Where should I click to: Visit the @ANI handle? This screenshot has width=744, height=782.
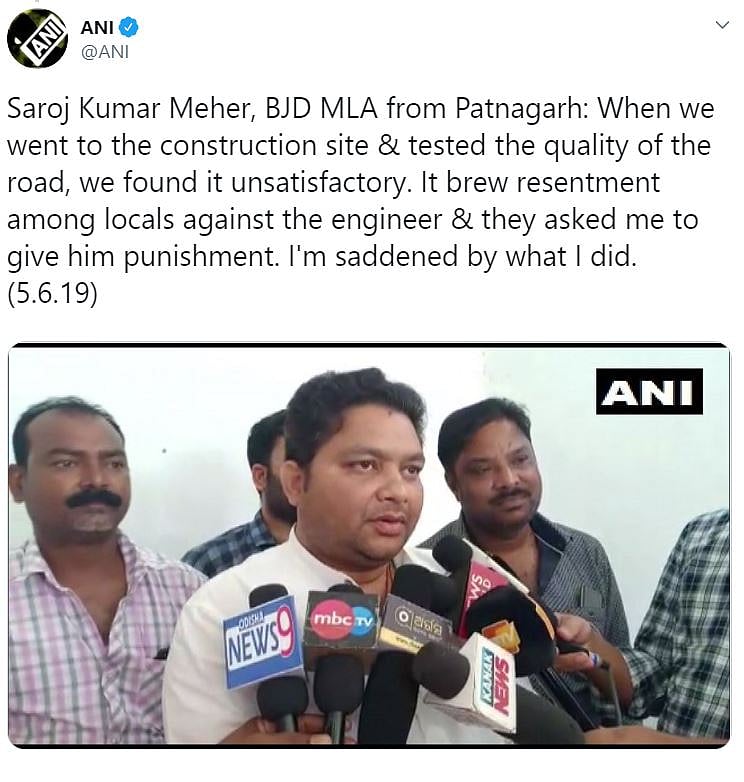pos(105,52)
